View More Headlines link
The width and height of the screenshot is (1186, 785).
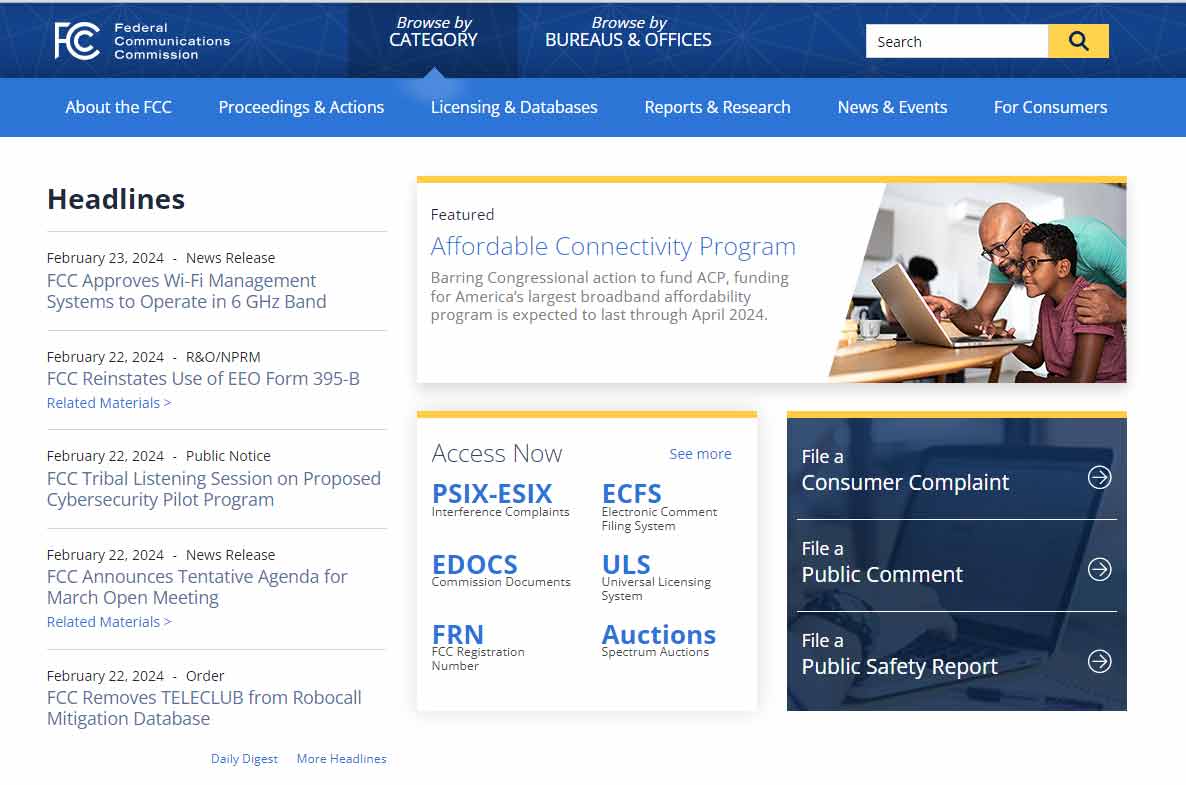click(341, 759)
